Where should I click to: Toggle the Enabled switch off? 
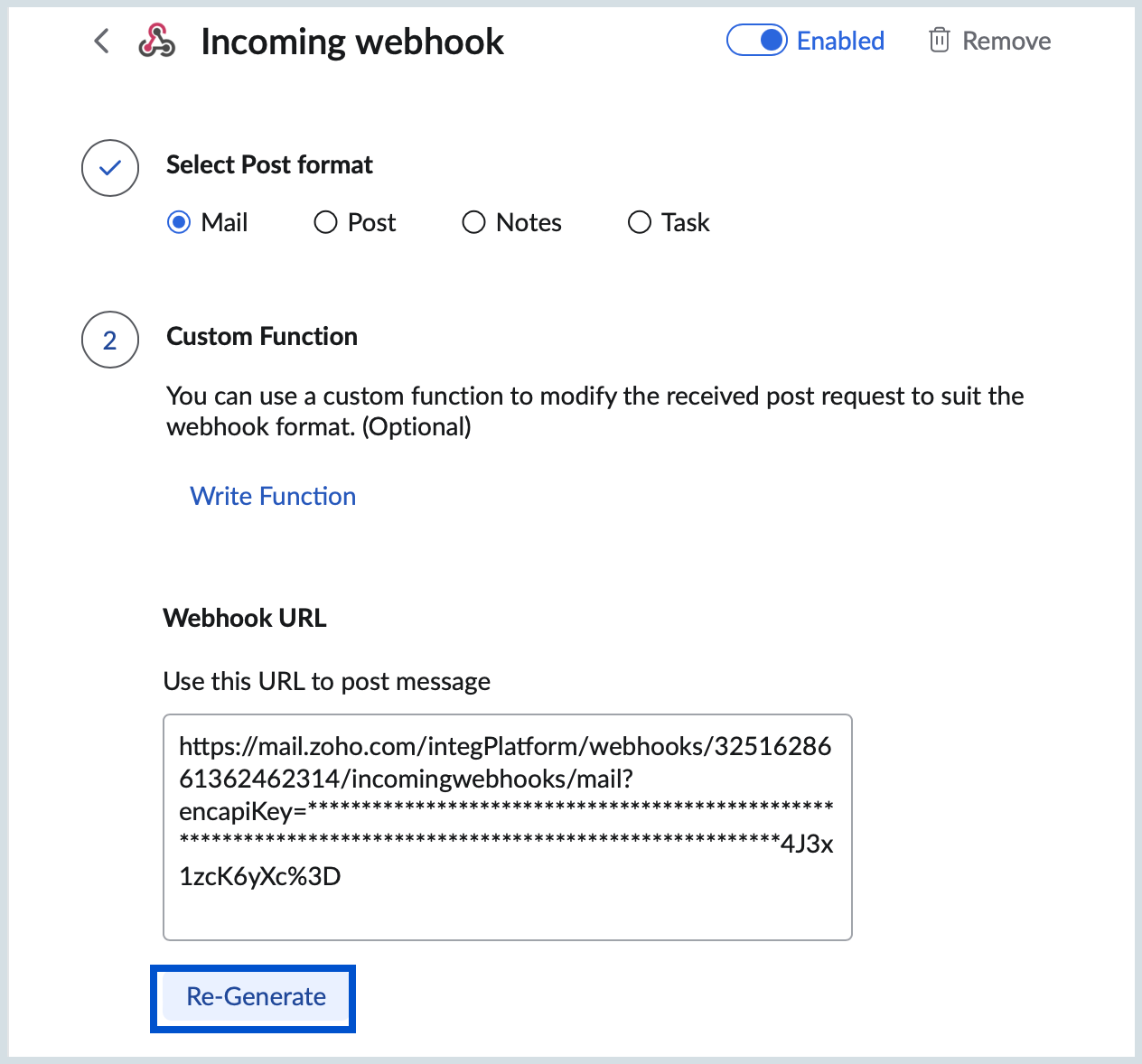(x=757, y=41)
